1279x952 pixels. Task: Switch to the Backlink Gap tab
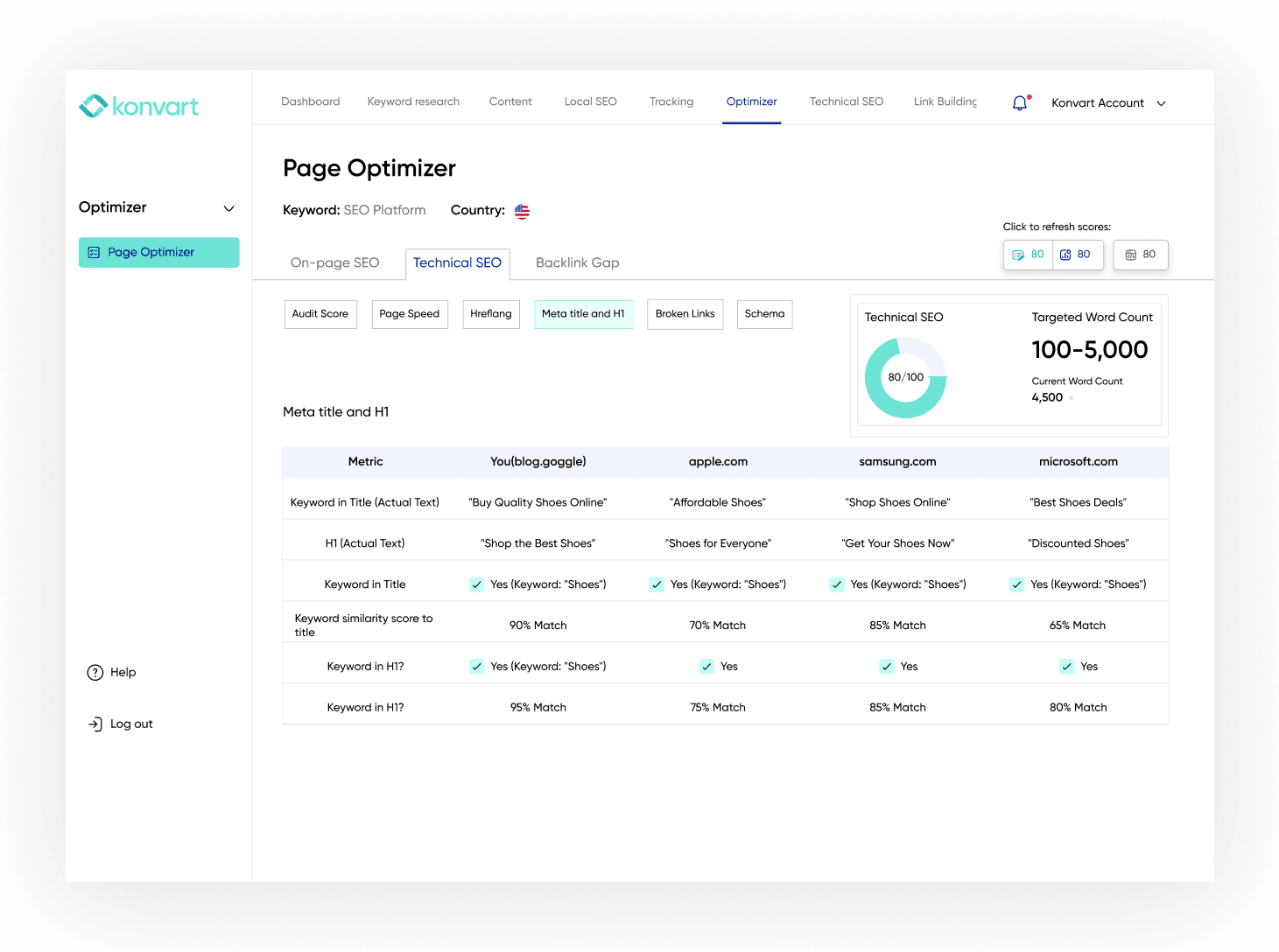pos(577,262)
